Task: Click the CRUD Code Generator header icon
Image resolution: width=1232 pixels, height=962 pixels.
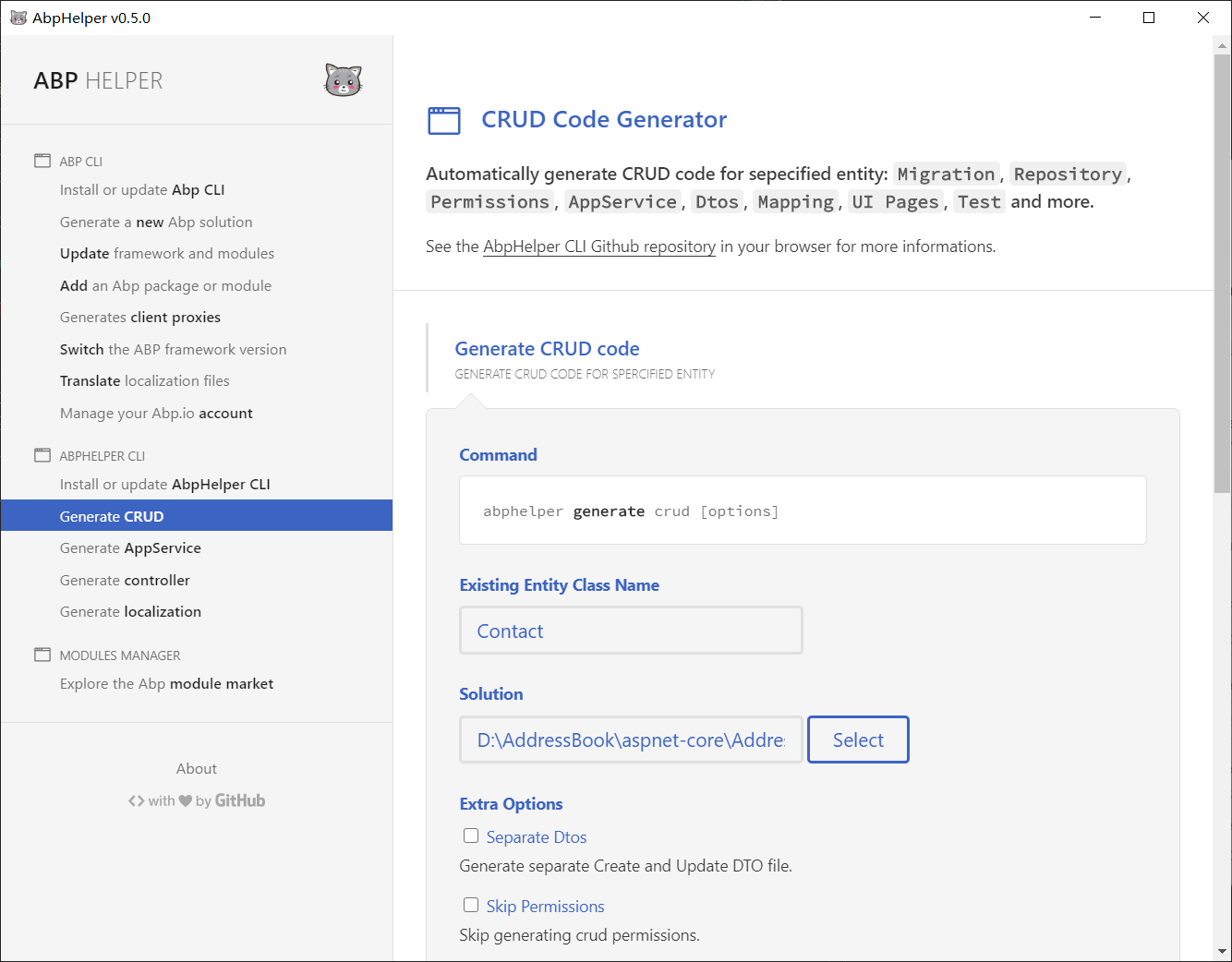Action: [444, 120]
